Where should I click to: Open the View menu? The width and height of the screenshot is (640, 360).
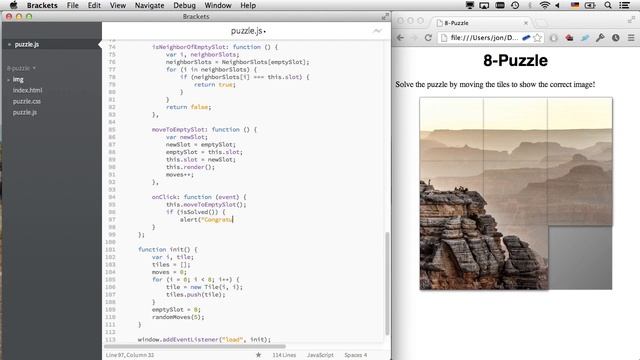pos(118,5)
